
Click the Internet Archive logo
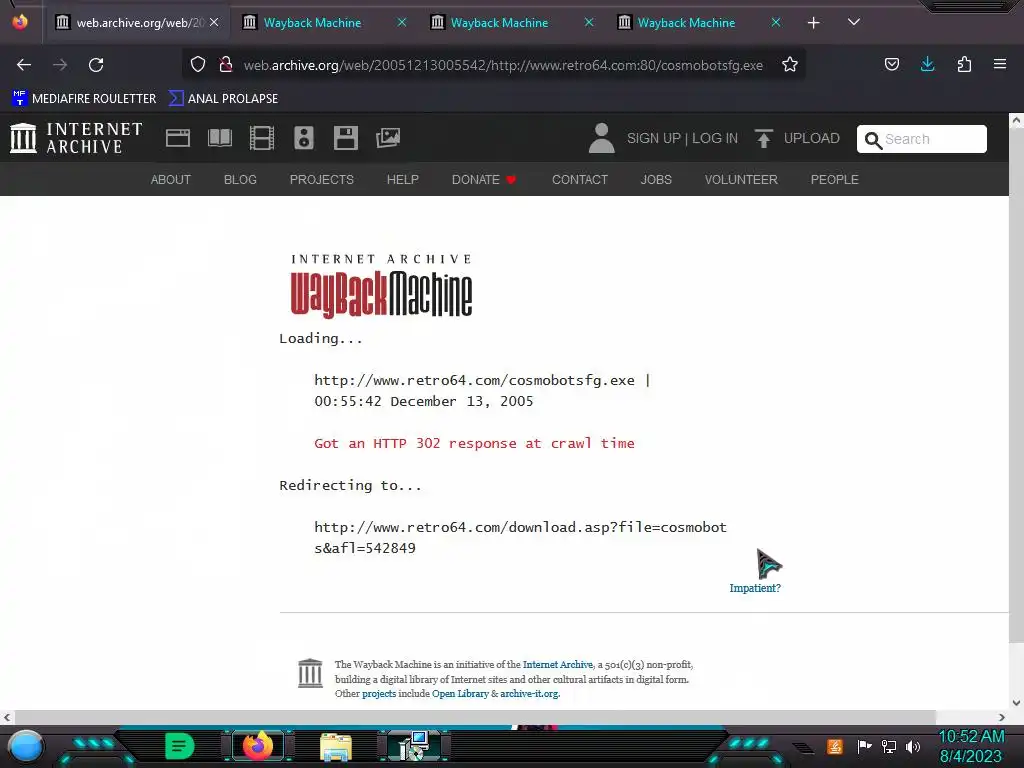[76, 138]
